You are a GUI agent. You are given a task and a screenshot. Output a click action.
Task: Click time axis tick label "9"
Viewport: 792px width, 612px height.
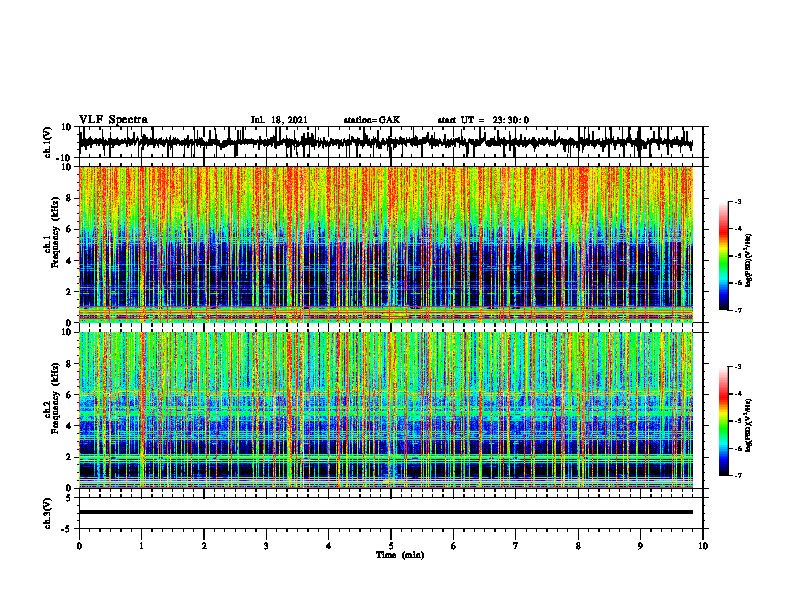(640, 546)
